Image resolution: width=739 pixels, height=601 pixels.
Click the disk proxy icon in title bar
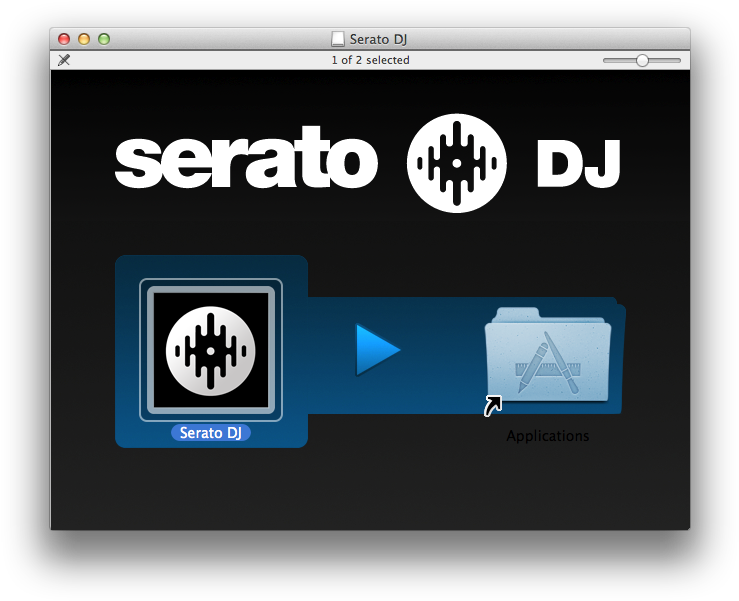pos(337,39)
